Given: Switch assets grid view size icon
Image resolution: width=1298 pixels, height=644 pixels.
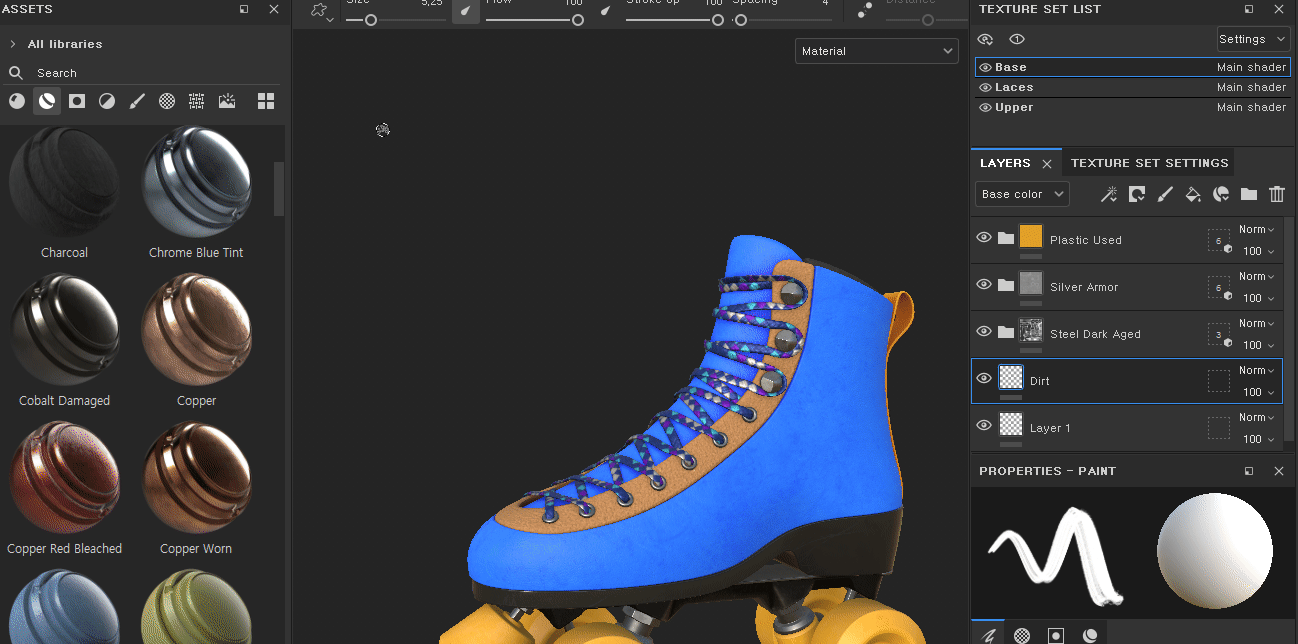Looking at the screenshot, I should (266, 101).
